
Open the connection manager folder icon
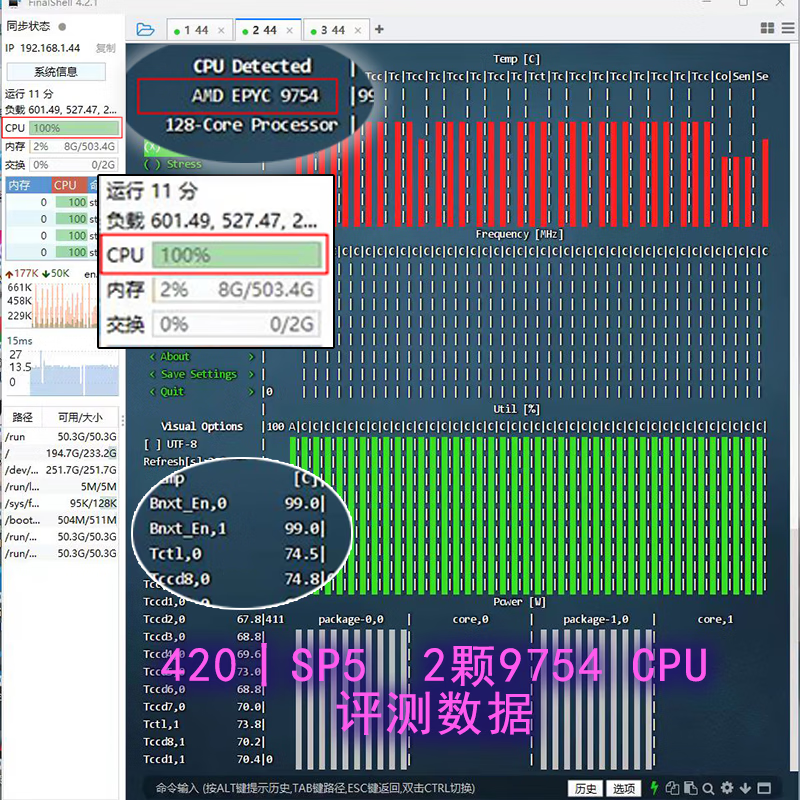pyautogui.click(x=145, y=30)
